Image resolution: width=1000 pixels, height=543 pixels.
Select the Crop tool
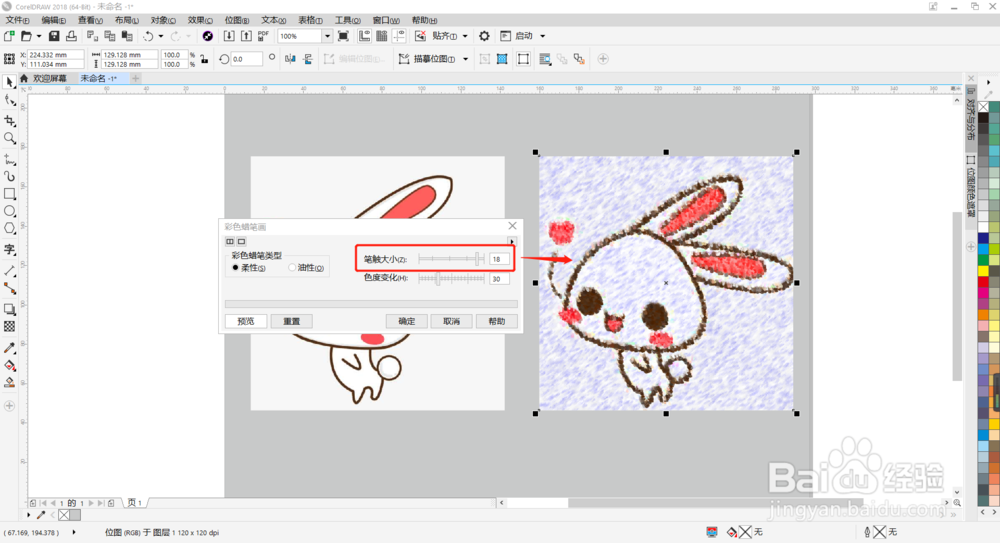[10, 120]
